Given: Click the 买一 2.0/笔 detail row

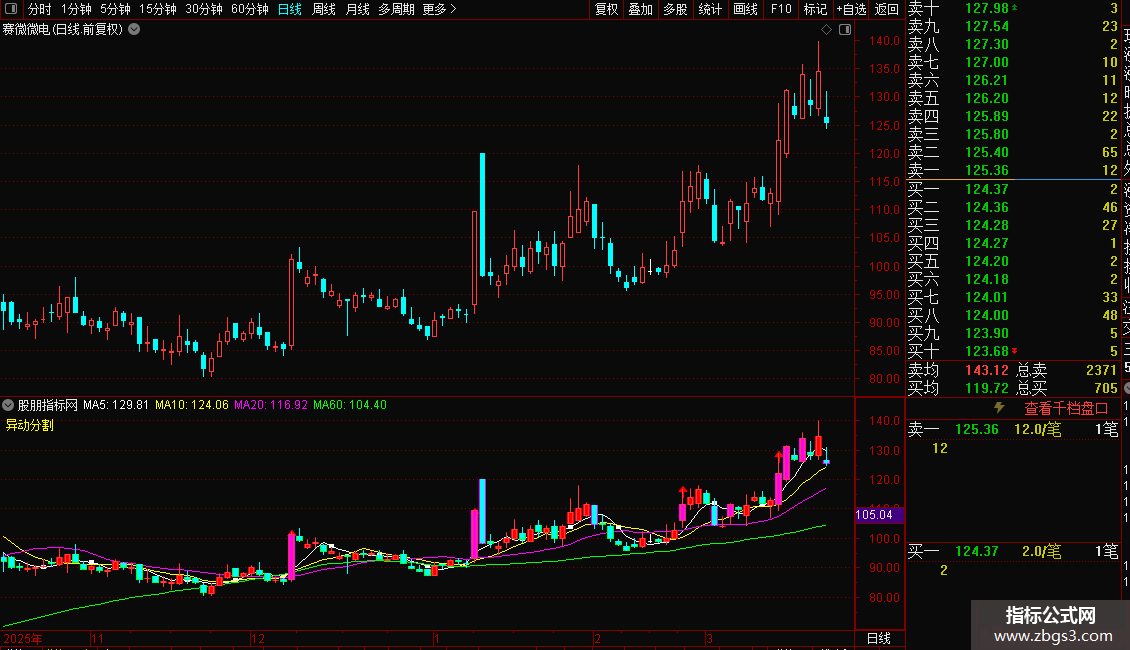Looking at the screenshot, I should point(1013,551).
